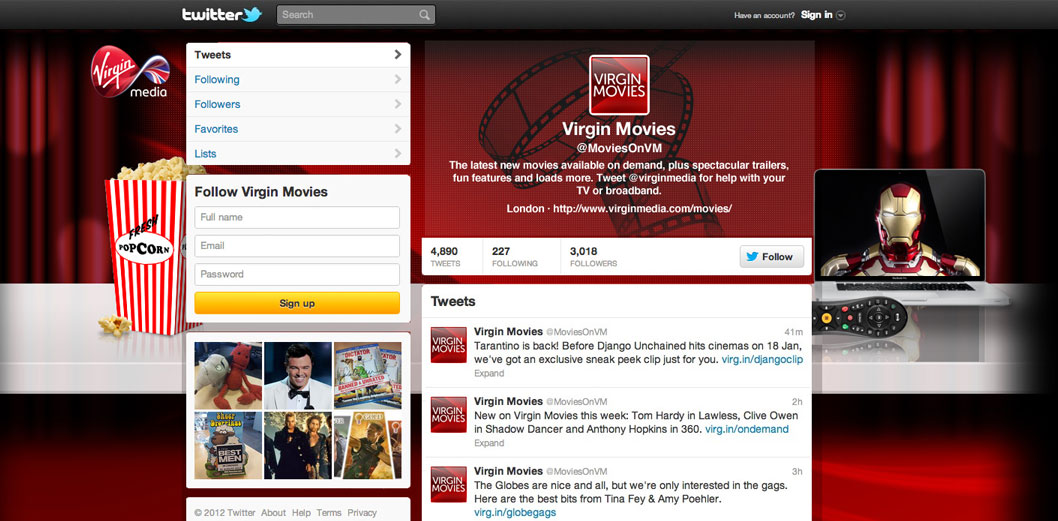
Task: Open virg.in/djangoclip link
Action: [762, 360]
